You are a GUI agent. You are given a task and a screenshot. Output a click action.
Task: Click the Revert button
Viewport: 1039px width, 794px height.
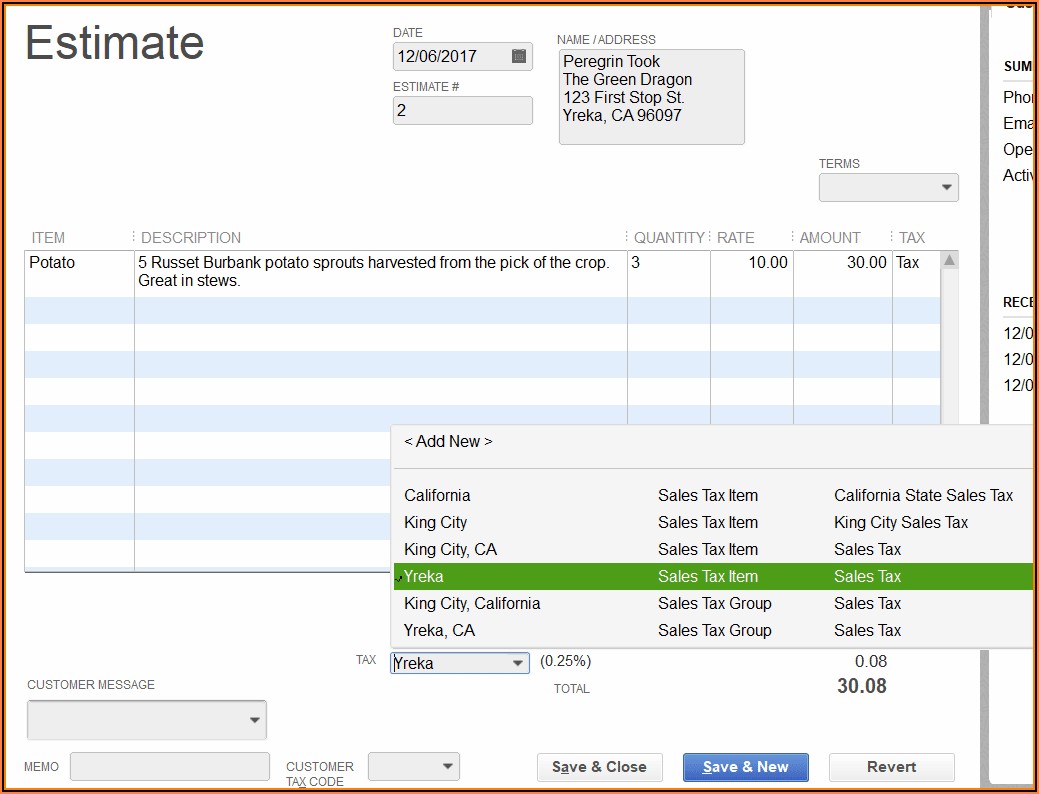(891, 767)
